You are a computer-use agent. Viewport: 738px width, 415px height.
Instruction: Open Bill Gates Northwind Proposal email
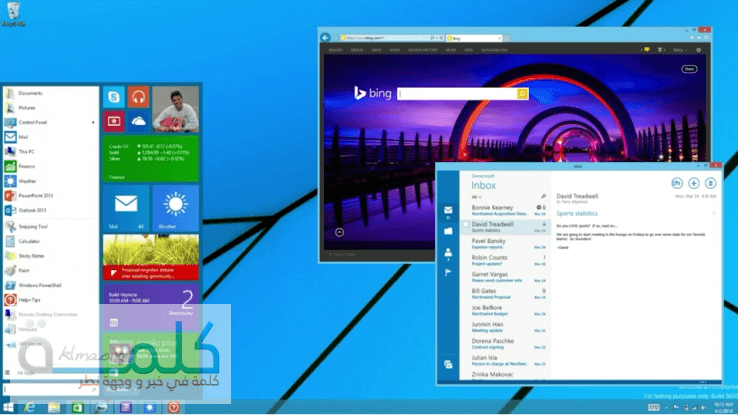pos(505,294)
